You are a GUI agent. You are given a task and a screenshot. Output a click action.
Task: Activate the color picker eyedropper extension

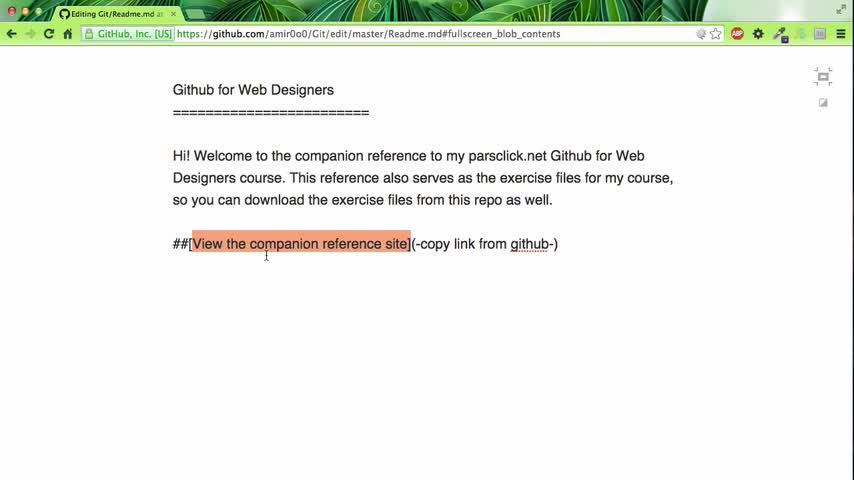pos(779,34)
